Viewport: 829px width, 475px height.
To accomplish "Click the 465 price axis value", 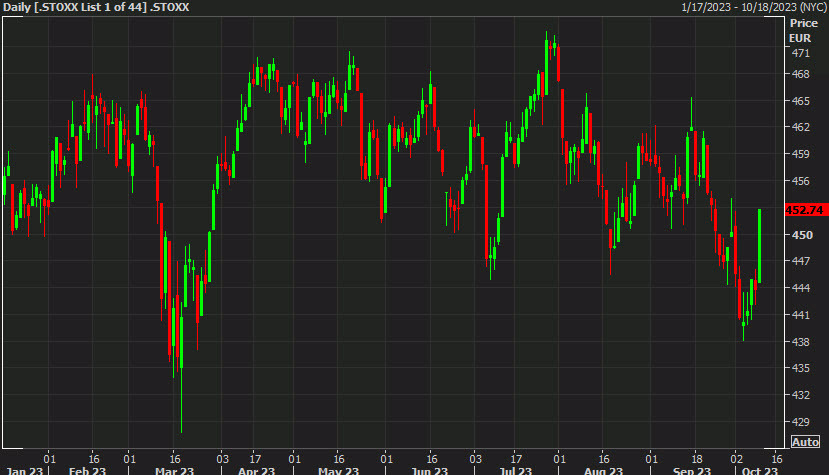I will pos(800,101).
